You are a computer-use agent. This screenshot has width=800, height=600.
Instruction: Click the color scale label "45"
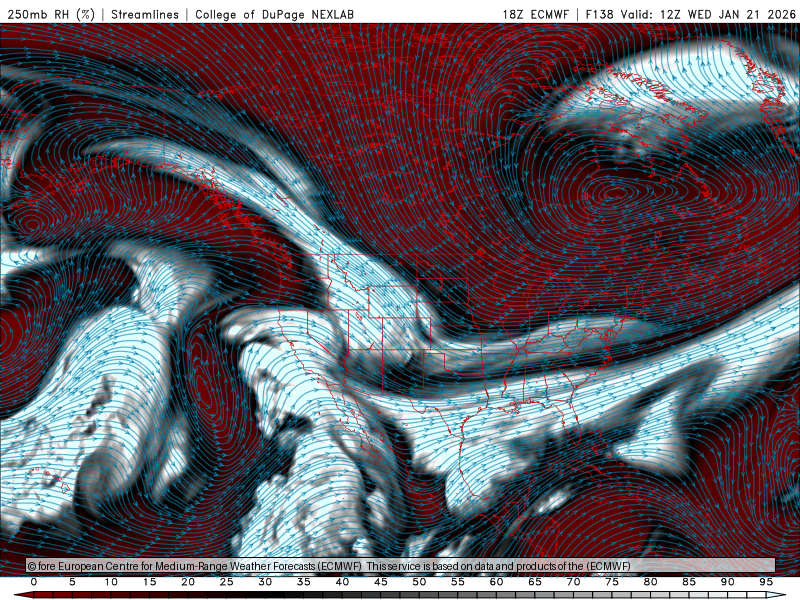click(x=381, y=582)
